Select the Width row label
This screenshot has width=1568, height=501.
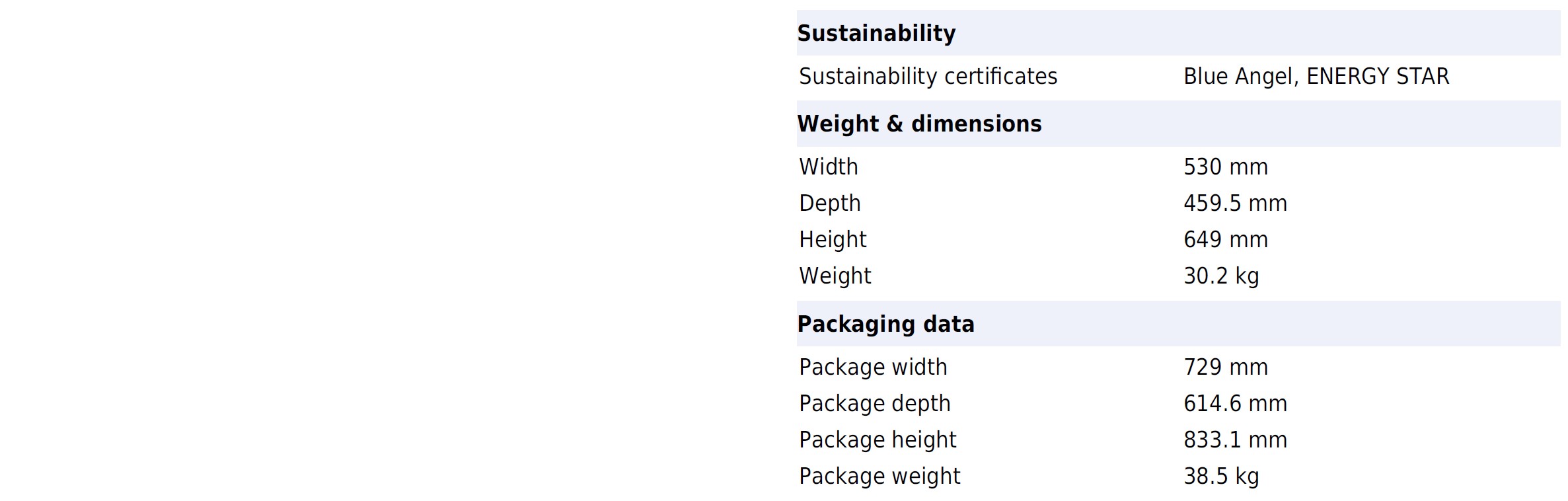click(829, 167)
